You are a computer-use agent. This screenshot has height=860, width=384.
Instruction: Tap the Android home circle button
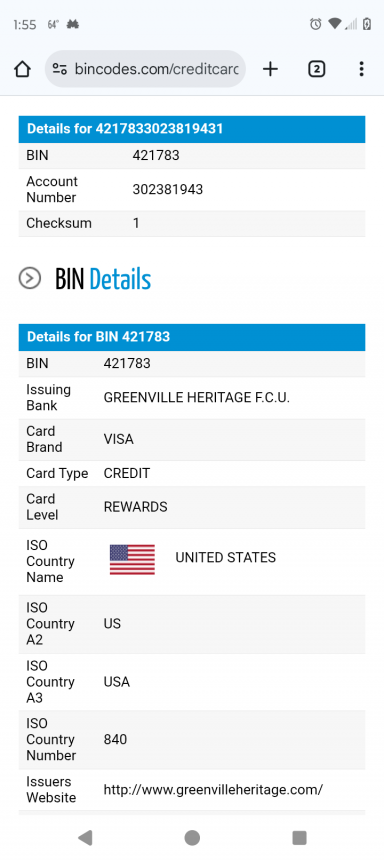(x=192, y=838)
